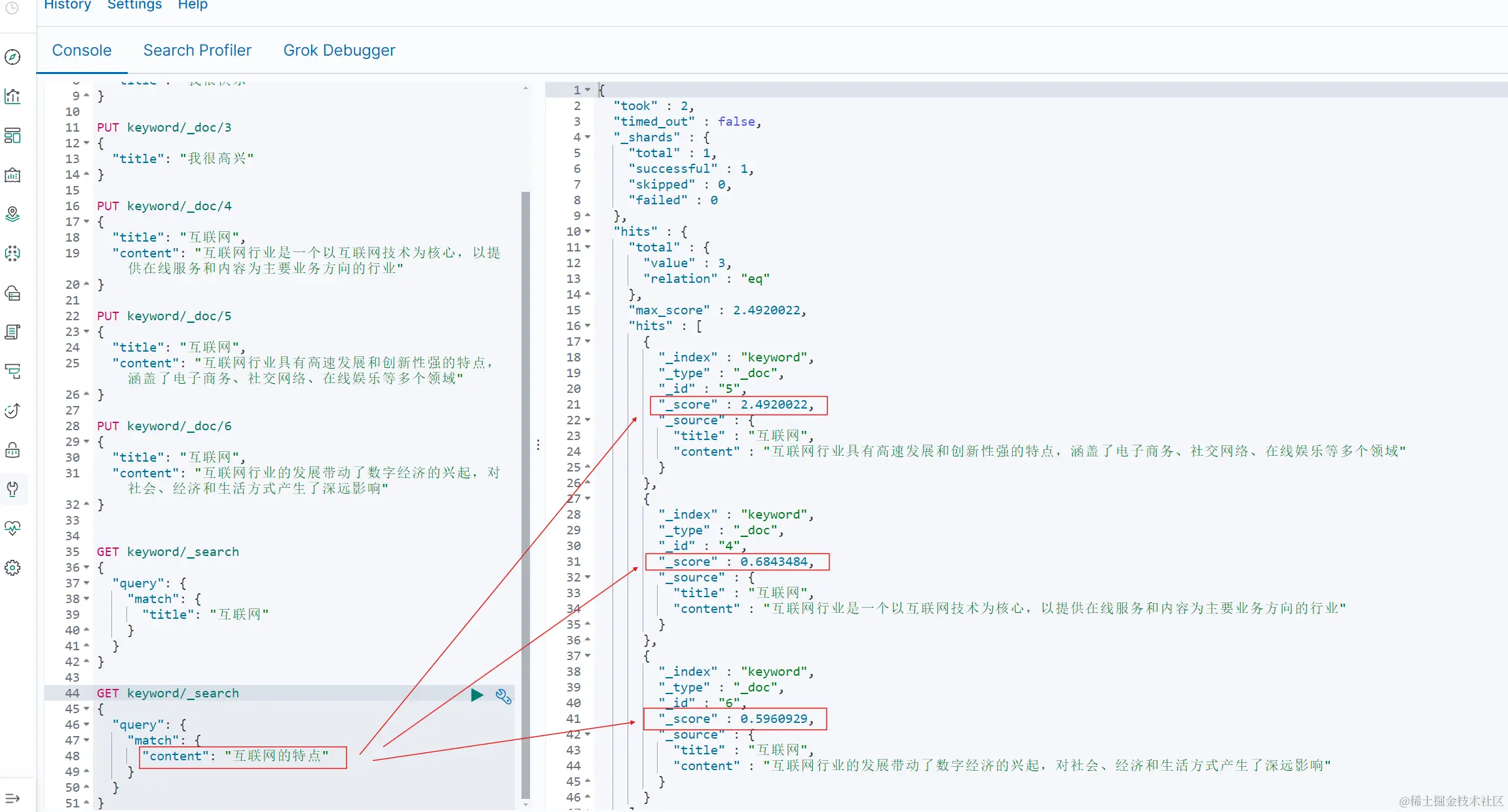Open Management gear icon in sidebar
1508x812 pixels.
[12, 568]
